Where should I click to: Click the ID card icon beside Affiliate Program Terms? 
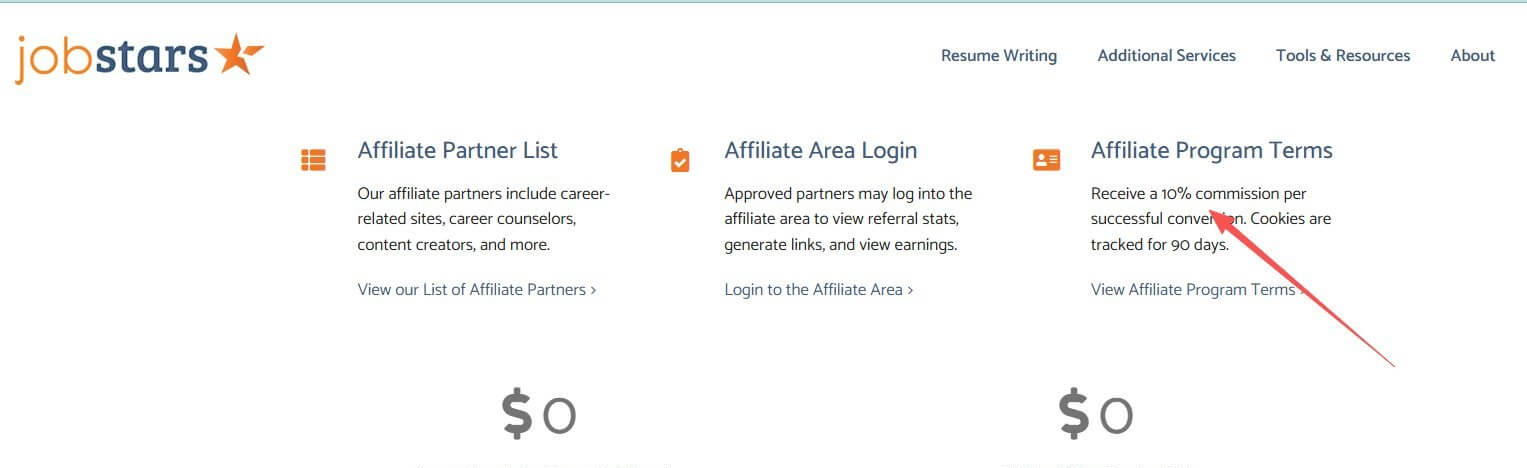coord(1046,160)
